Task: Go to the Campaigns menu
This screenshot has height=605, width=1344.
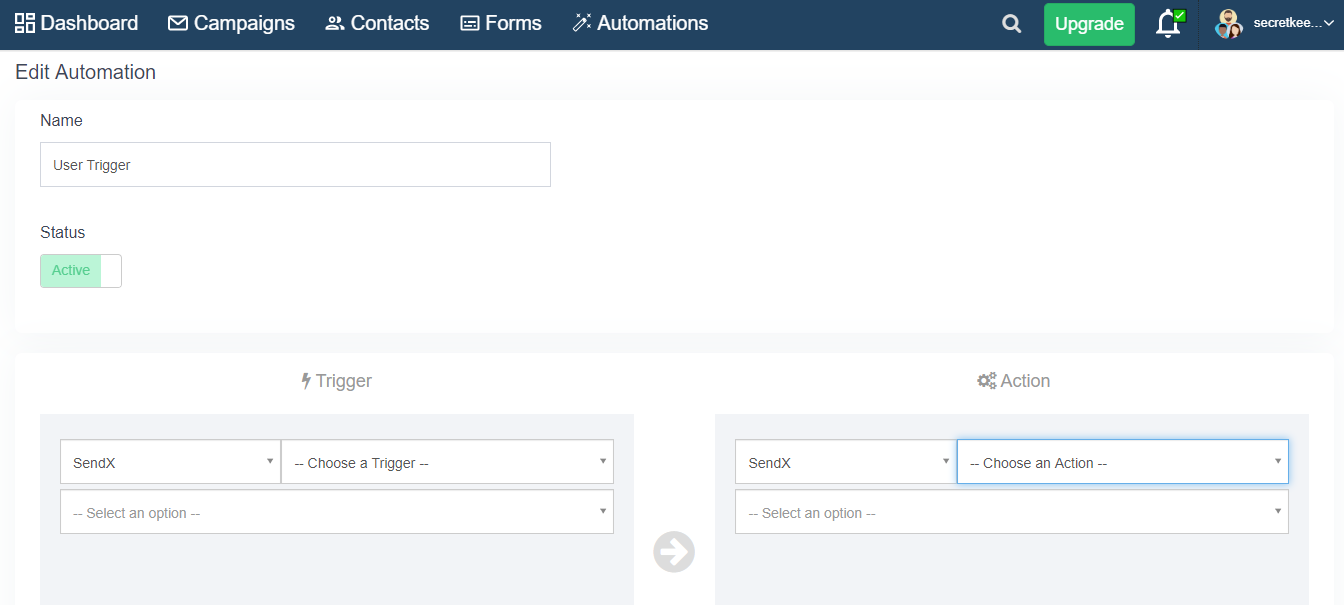Action: coord(244,23)
